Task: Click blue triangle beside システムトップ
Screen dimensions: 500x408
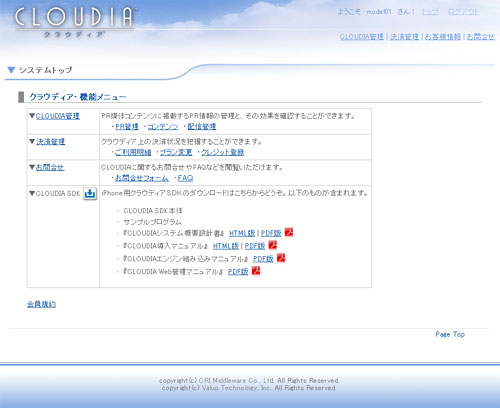Action: [x=11, y=70]
